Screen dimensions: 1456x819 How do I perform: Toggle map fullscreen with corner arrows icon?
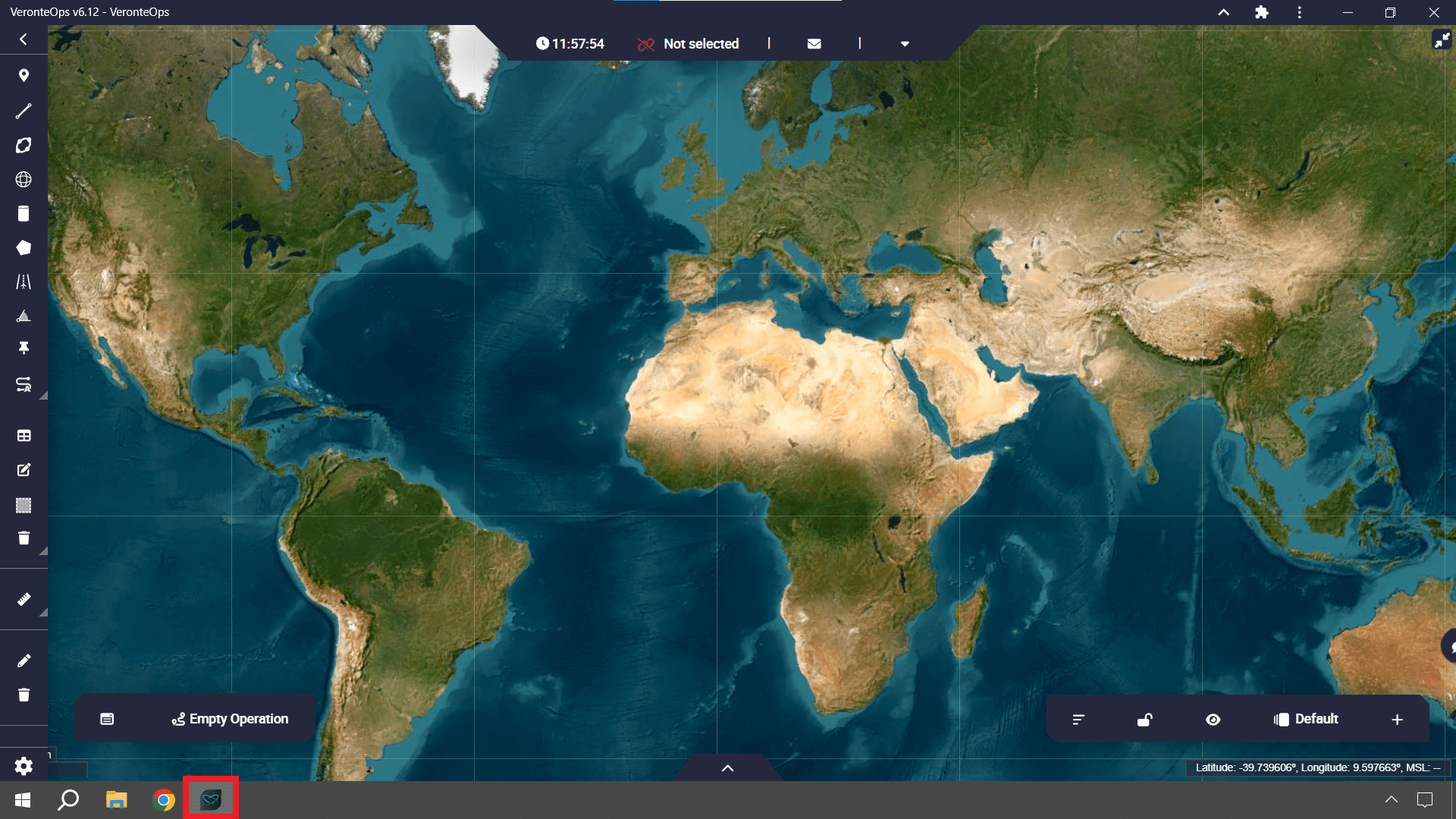[x=1441, y=39]
